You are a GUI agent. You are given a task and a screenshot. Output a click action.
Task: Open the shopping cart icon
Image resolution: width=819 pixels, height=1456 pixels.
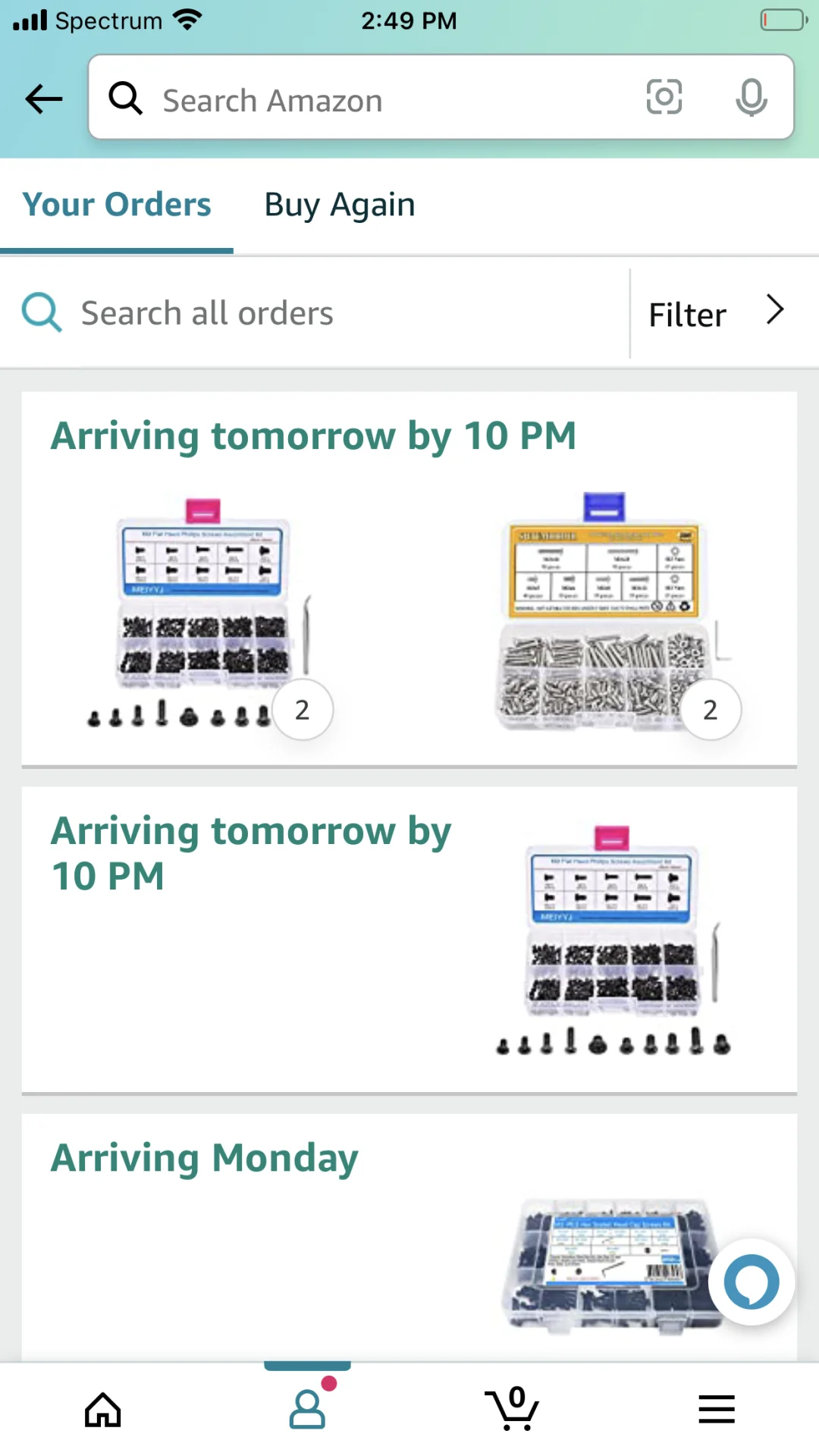coord(512,1408)
